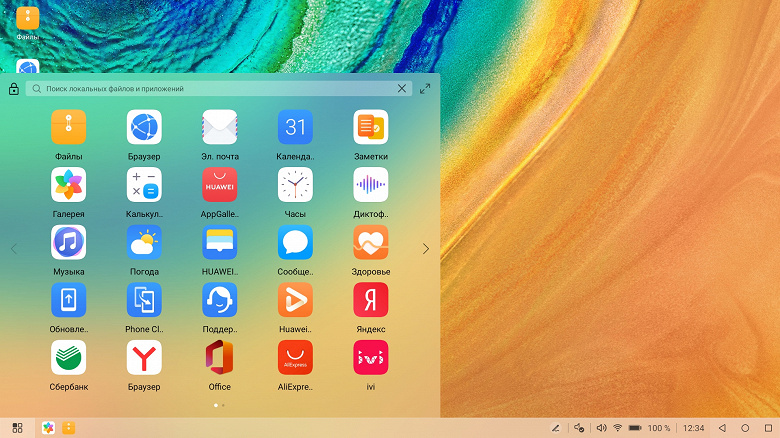Expand the launcher to full screen
Image resolution: width=780 pixels, height=438 pixels.
(425, 89)
